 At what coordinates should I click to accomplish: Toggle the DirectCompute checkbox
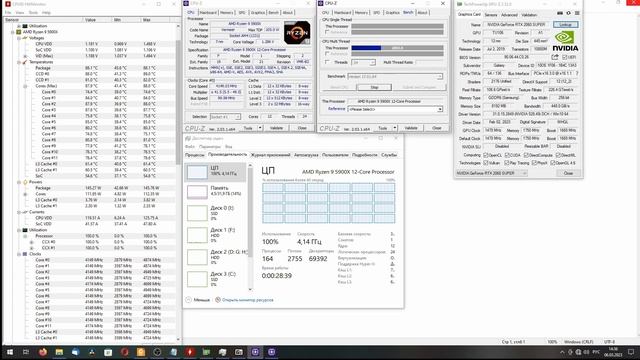pyautogui.click(x=526, y=155)
